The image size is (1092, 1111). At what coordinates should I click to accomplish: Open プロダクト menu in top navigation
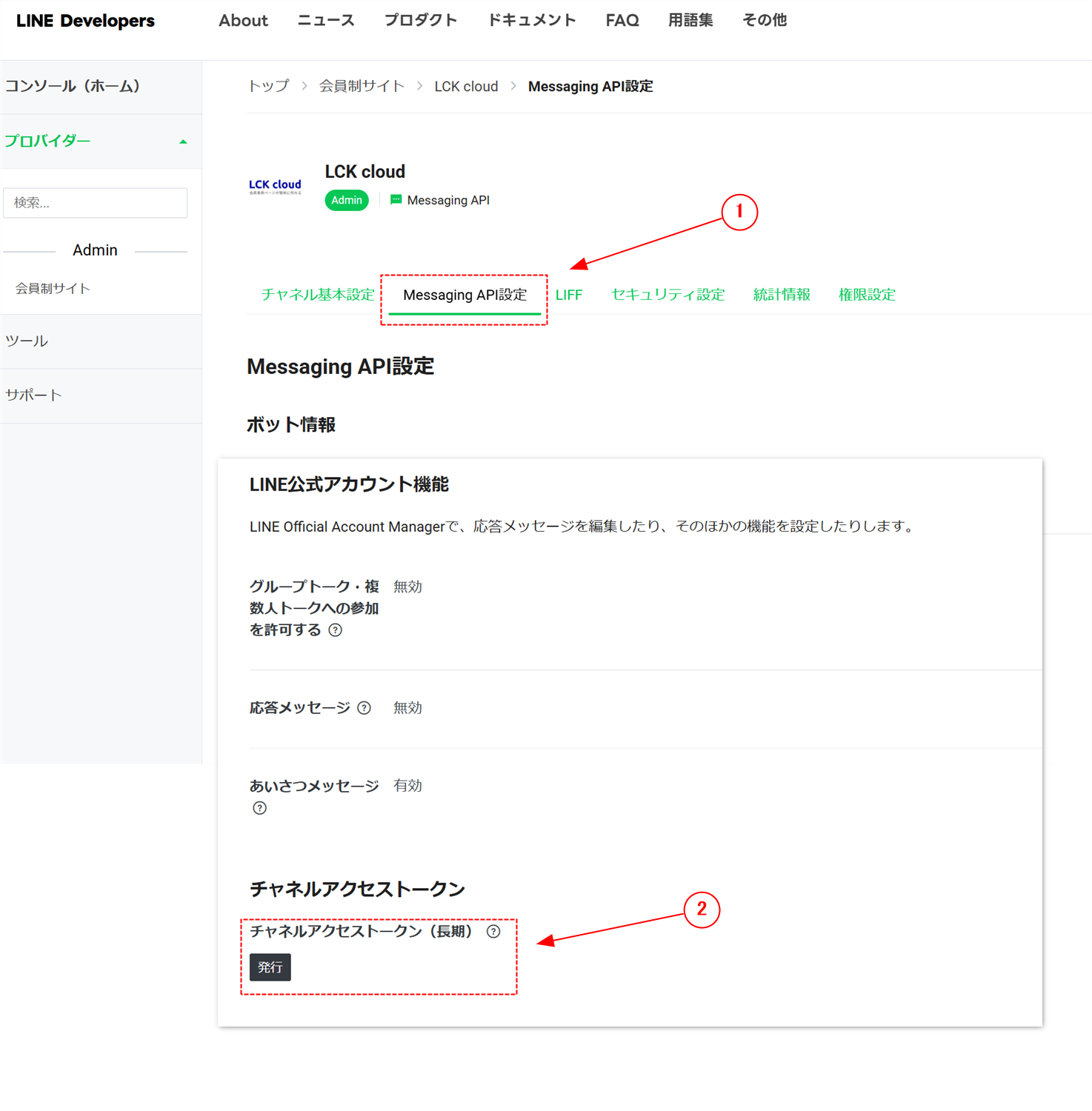(x=421, y=21)
